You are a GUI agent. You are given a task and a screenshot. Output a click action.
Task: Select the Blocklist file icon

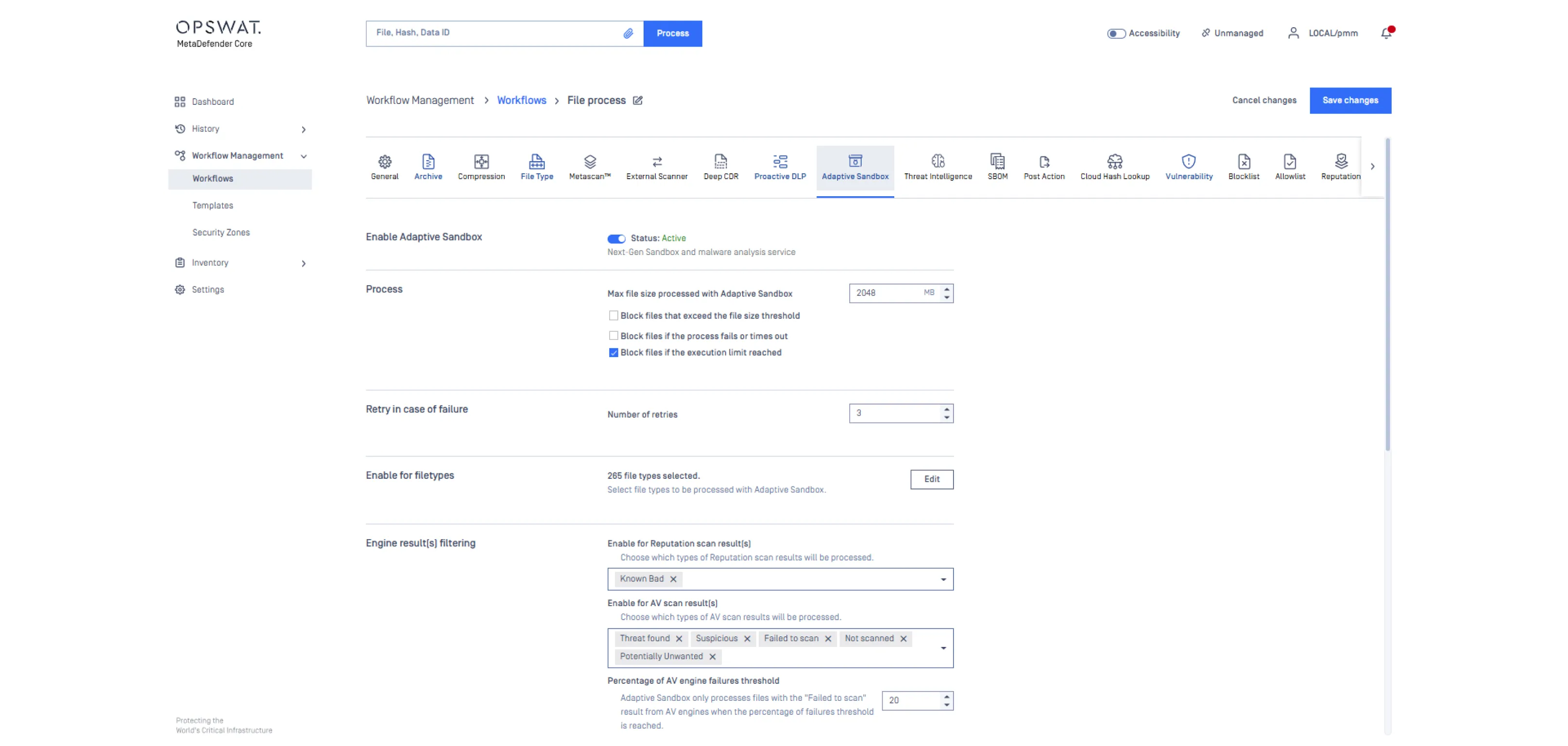[x=1243, y=161]
